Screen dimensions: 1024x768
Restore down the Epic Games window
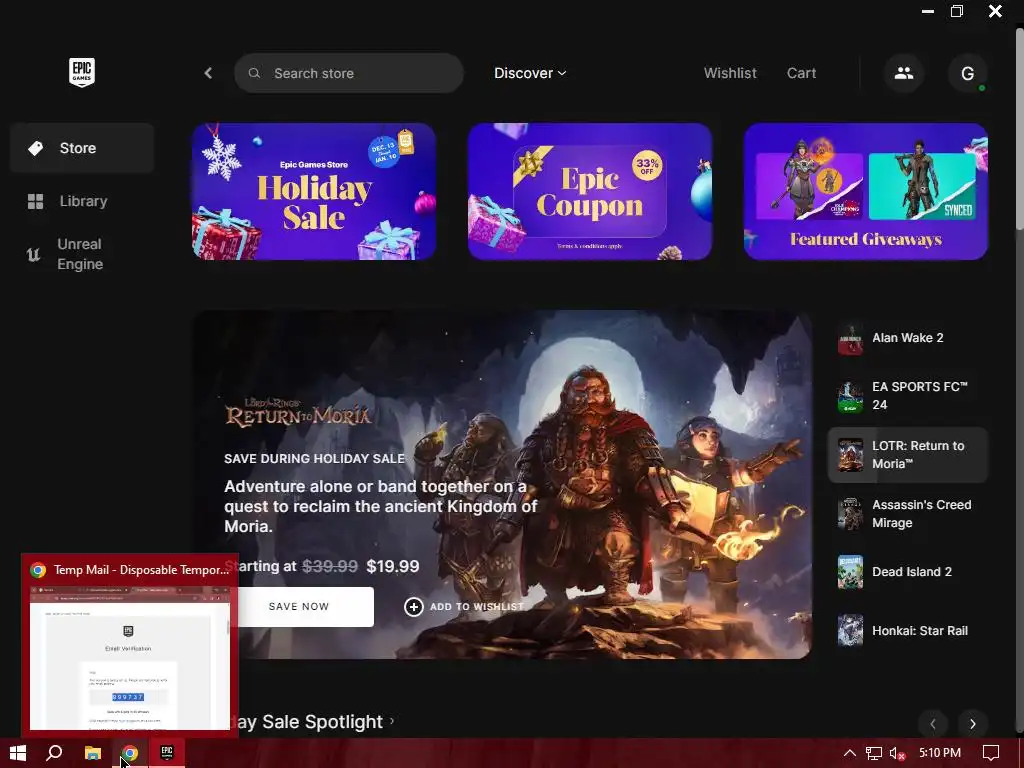pyautogui.click(x=957, y=11)
